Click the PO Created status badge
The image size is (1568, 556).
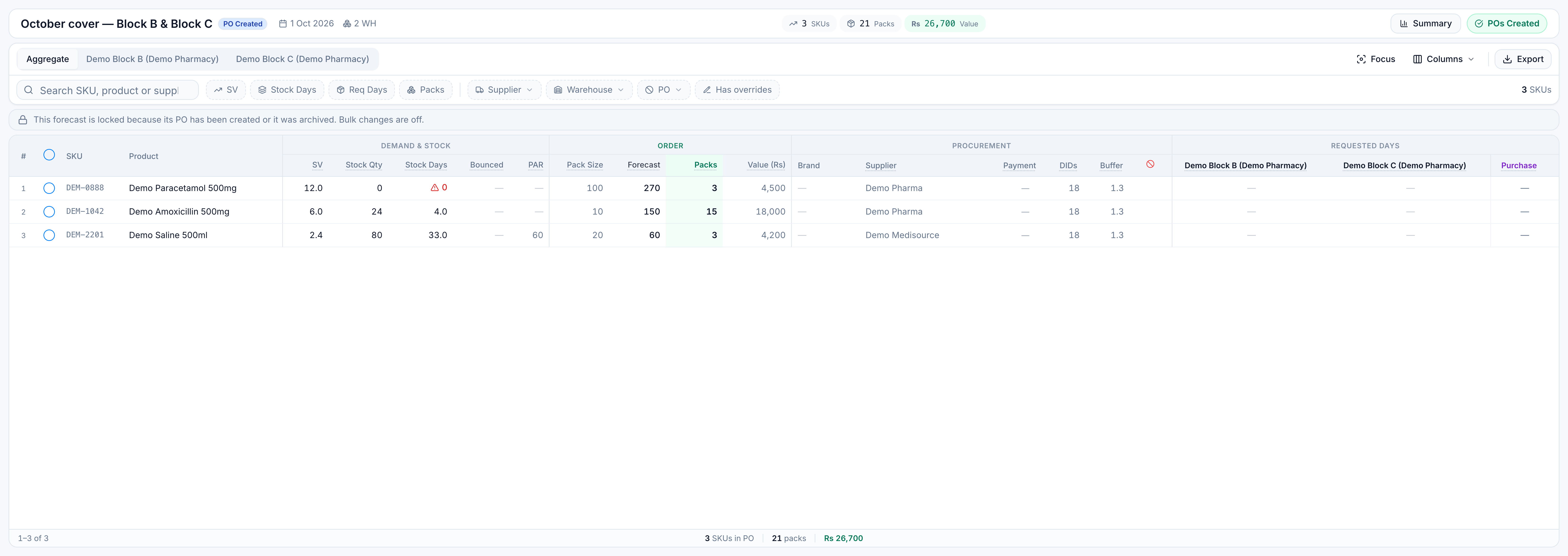242,24
